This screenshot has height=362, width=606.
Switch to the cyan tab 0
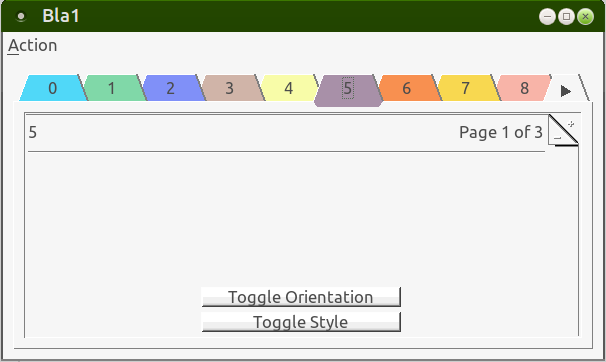[x=53, y=88]
